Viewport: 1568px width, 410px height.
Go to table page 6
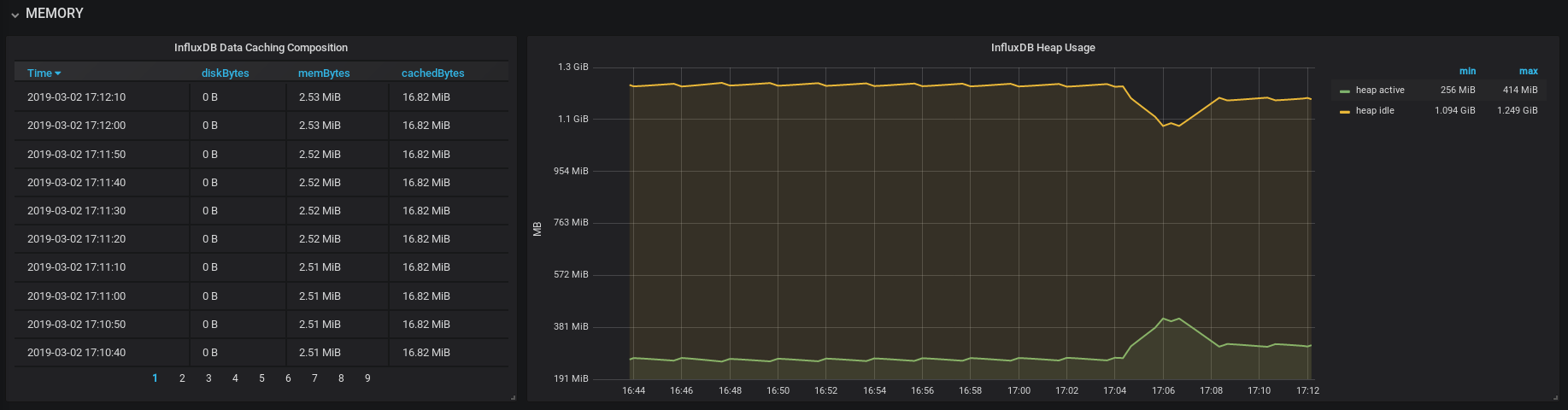tap(288, 378)
